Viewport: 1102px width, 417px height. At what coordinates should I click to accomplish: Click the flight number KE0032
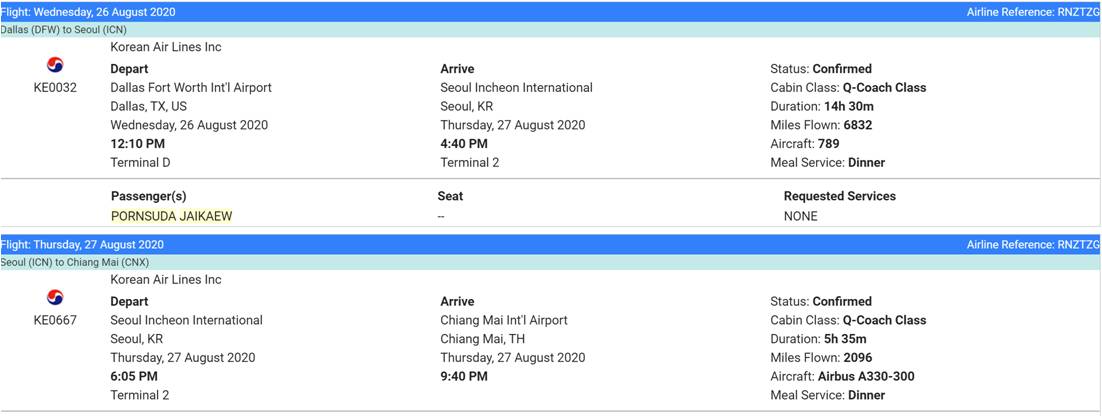(55, 88)
